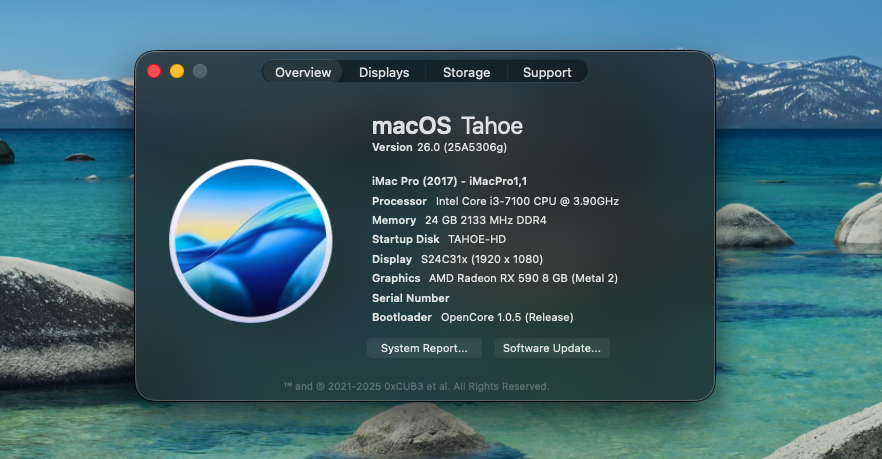882x459 pixels.
Task: Minimize the window using the yellow button
Action: coord(177,71)
